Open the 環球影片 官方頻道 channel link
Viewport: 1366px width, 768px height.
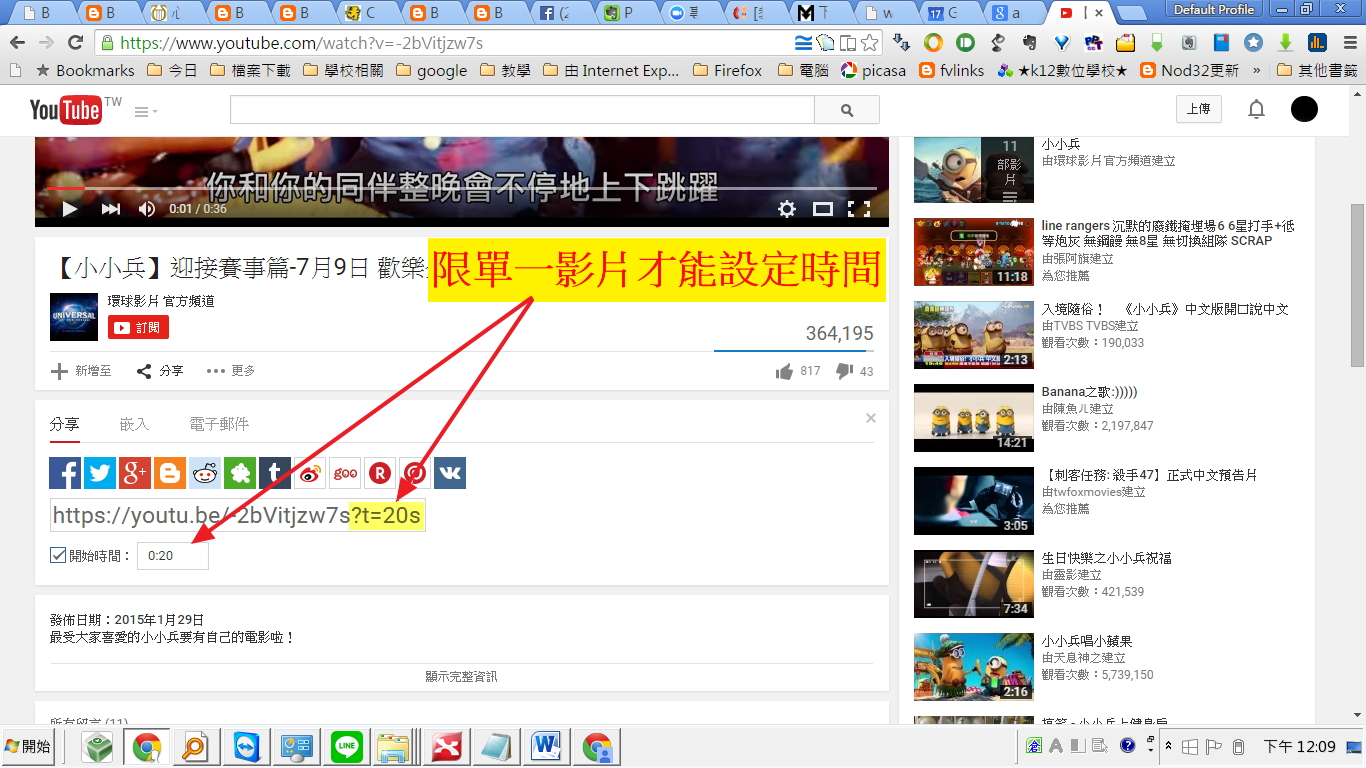point(161,300)
